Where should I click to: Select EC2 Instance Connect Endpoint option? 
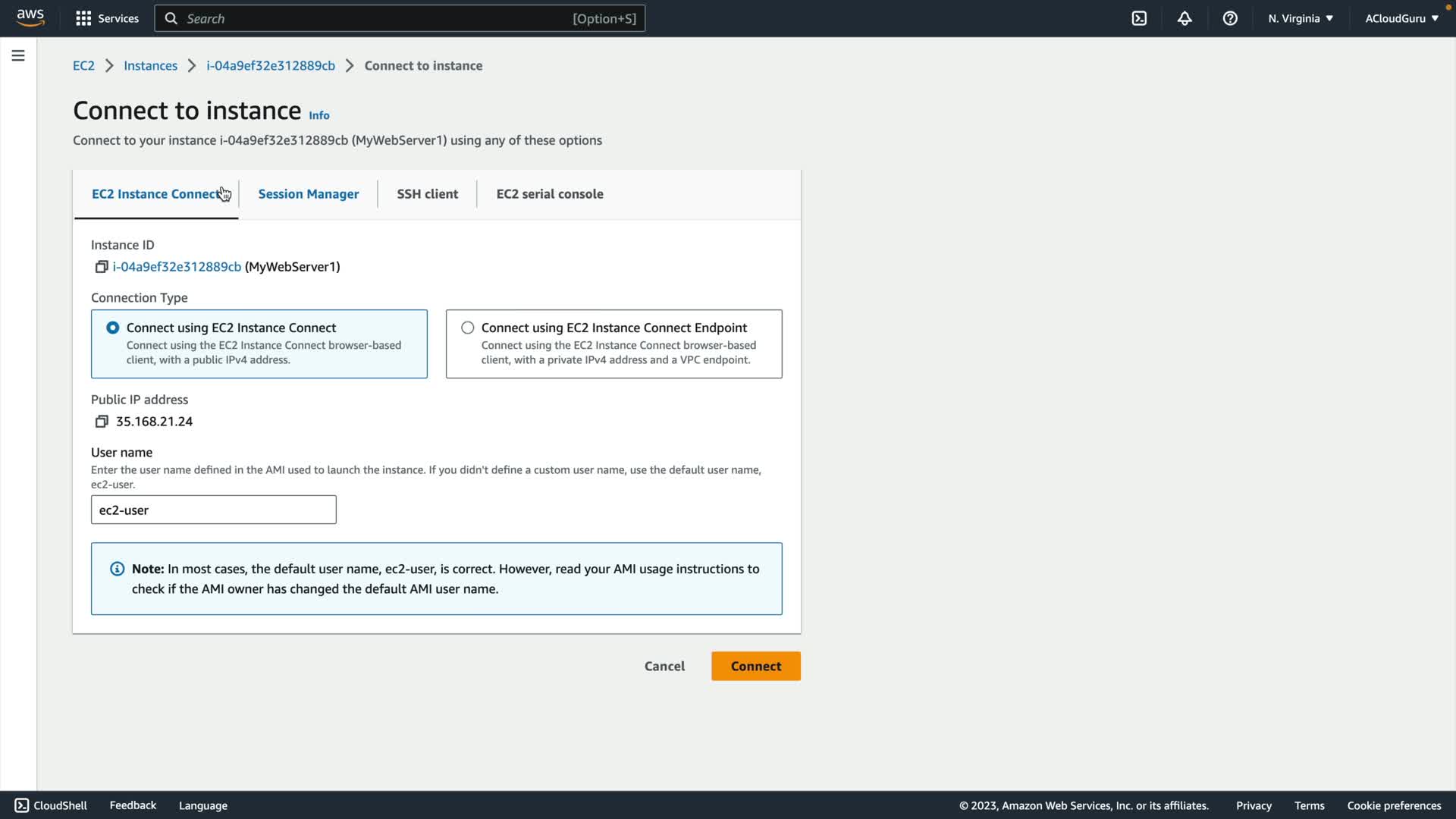click(x=468, y=328)
